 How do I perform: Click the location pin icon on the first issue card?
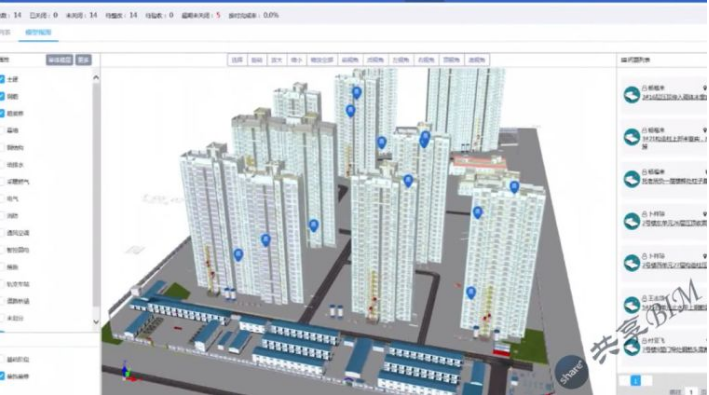(704, 88)
